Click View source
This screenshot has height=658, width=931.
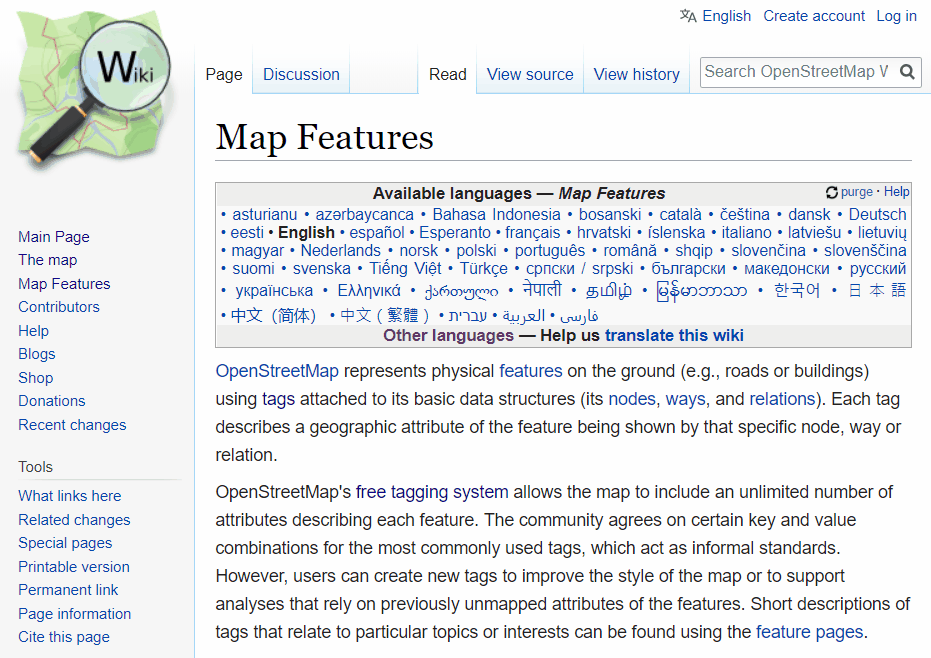pyautogui.click(x=529, y=74)
